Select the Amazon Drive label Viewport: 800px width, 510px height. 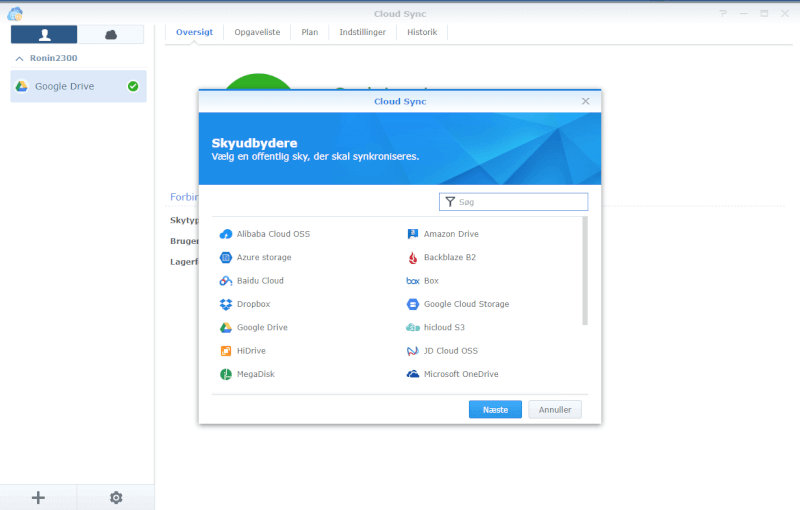(452, 234)
